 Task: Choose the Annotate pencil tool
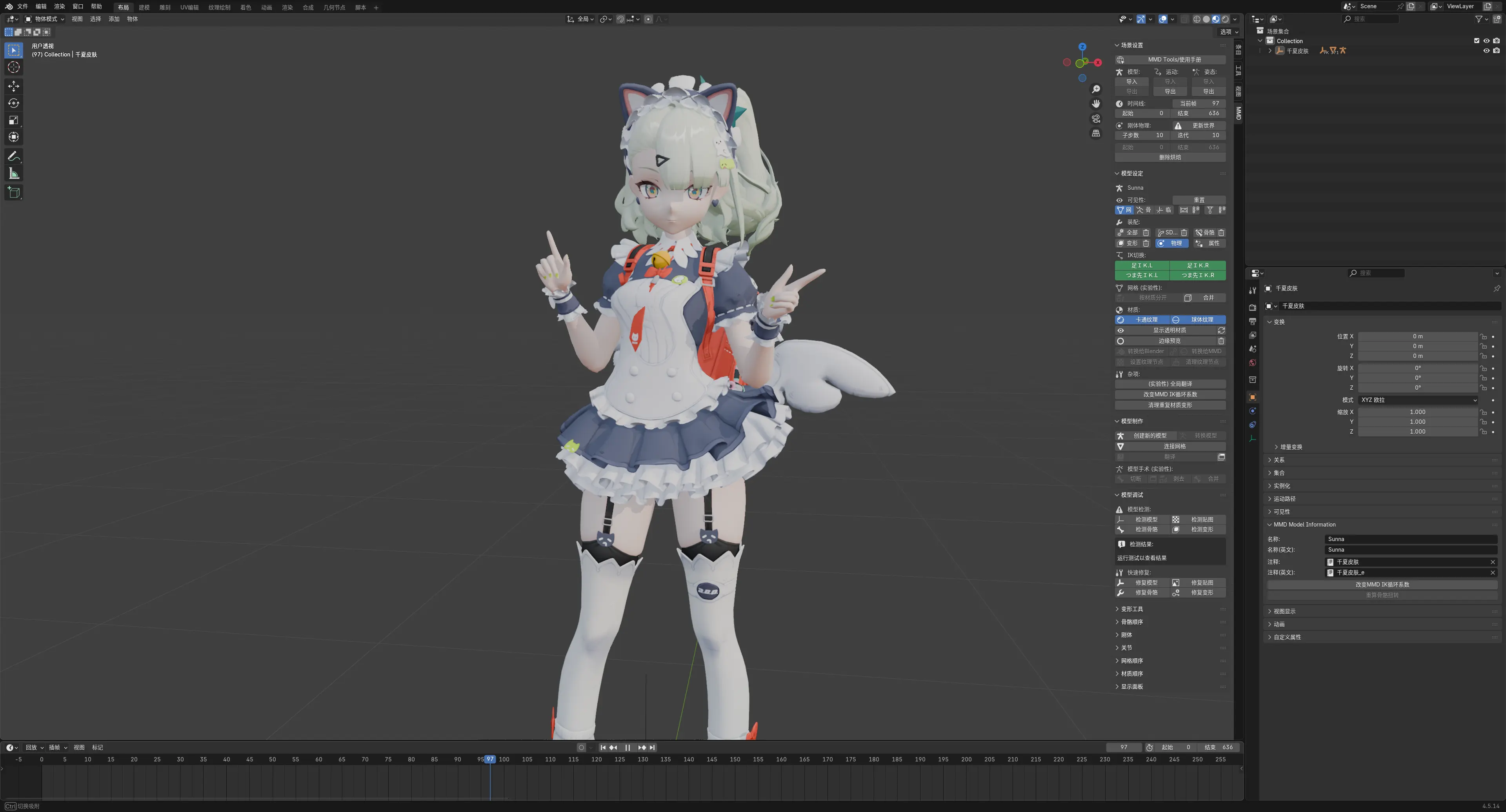(14, 157)
